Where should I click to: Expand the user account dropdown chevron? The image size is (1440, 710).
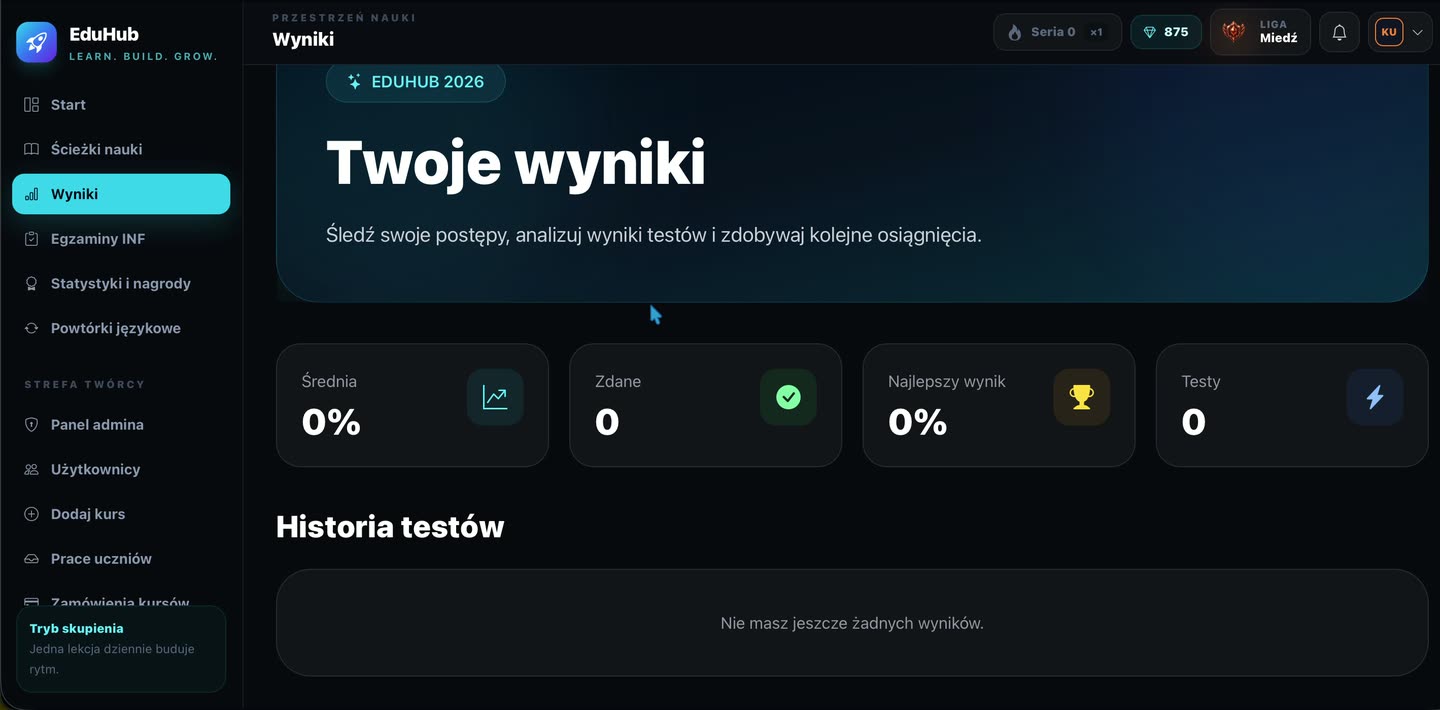click(1418, 32)
